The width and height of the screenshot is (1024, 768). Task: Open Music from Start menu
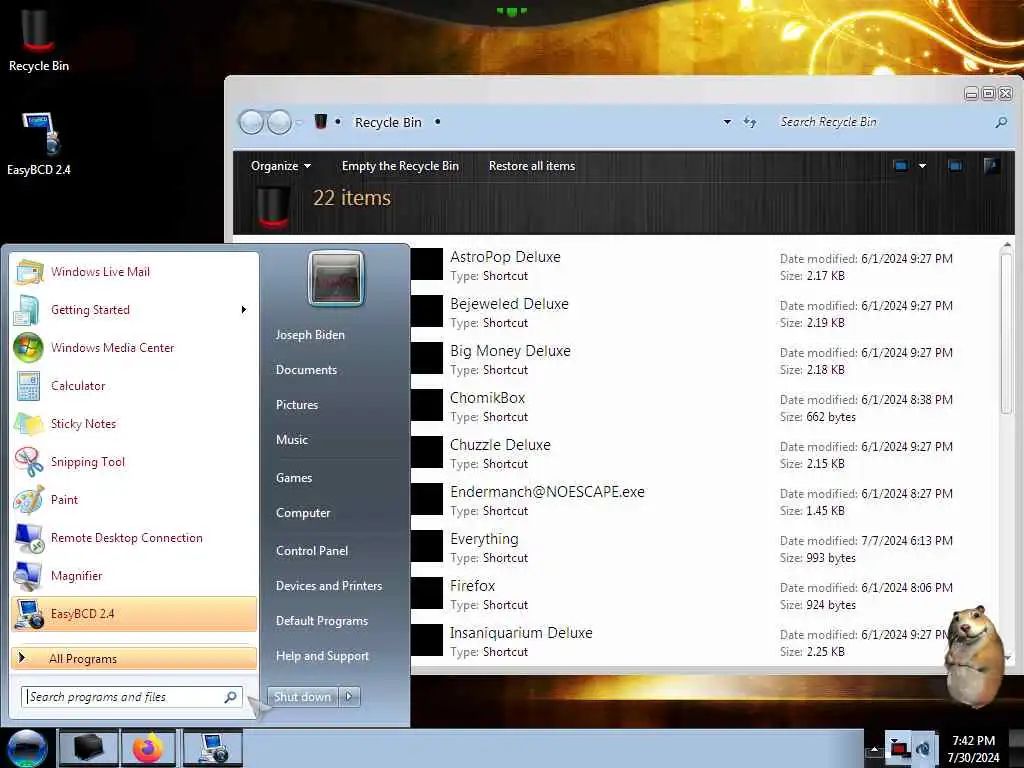pyautogui.click(x=292, y=440)
